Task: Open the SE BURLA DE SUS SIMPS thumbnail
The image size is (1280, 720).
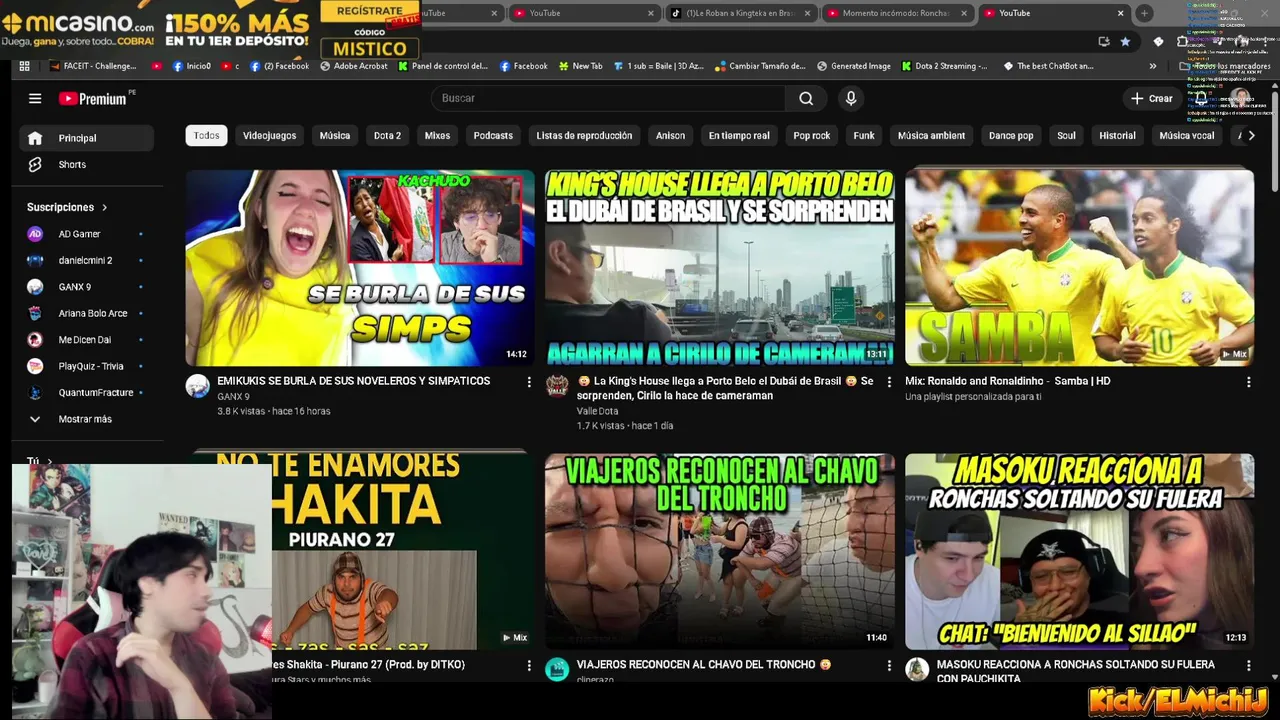Action: coord(360,267)
